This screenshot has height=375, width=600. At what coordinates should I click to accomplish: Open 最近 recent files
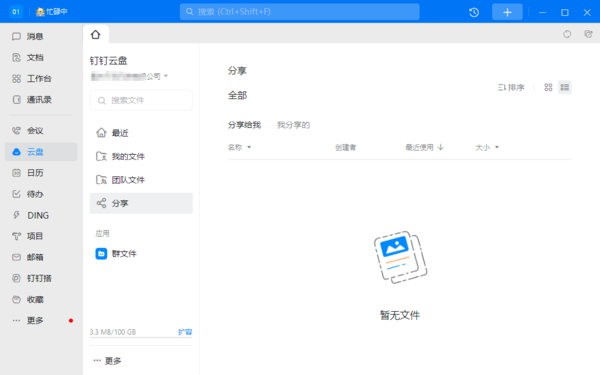coord(141,133)
